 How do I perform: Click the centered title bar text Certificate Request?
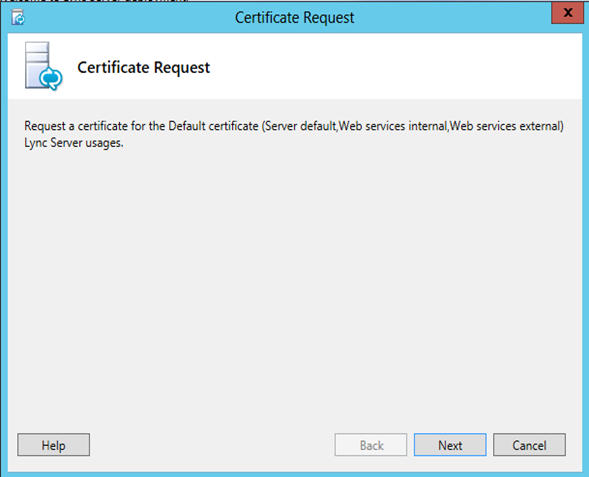(294, 18)
